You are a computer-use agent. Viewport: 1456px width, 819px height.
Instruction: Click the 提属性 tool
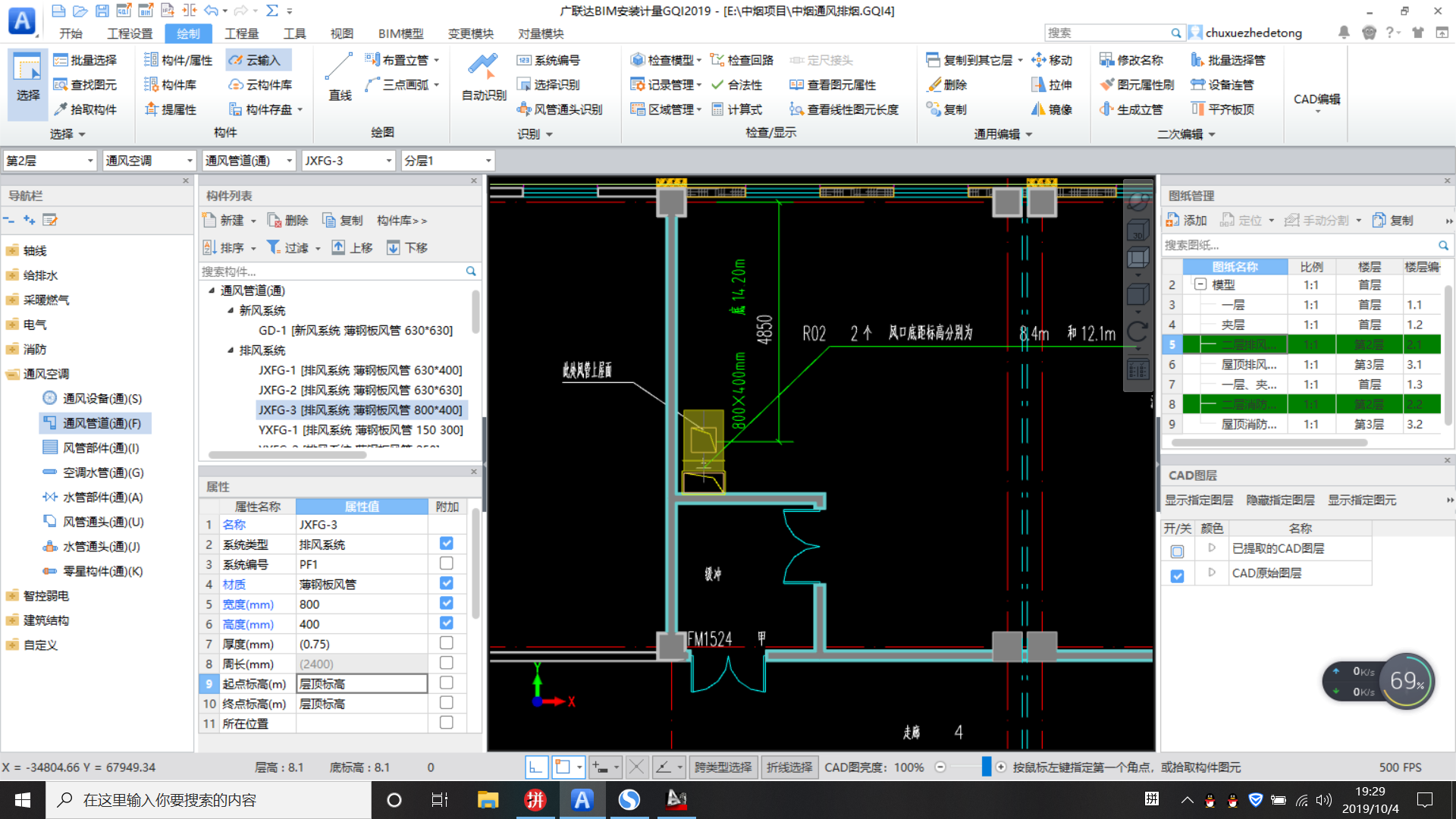coord(171,109)
